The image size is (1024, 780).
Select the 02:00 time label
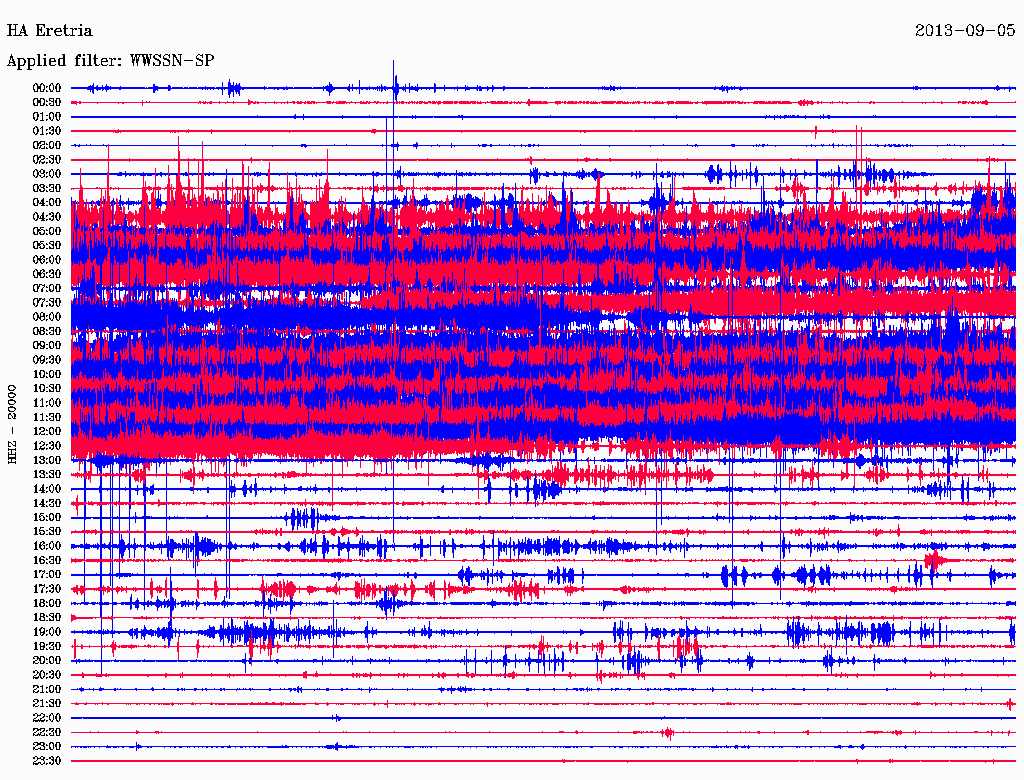47,145
